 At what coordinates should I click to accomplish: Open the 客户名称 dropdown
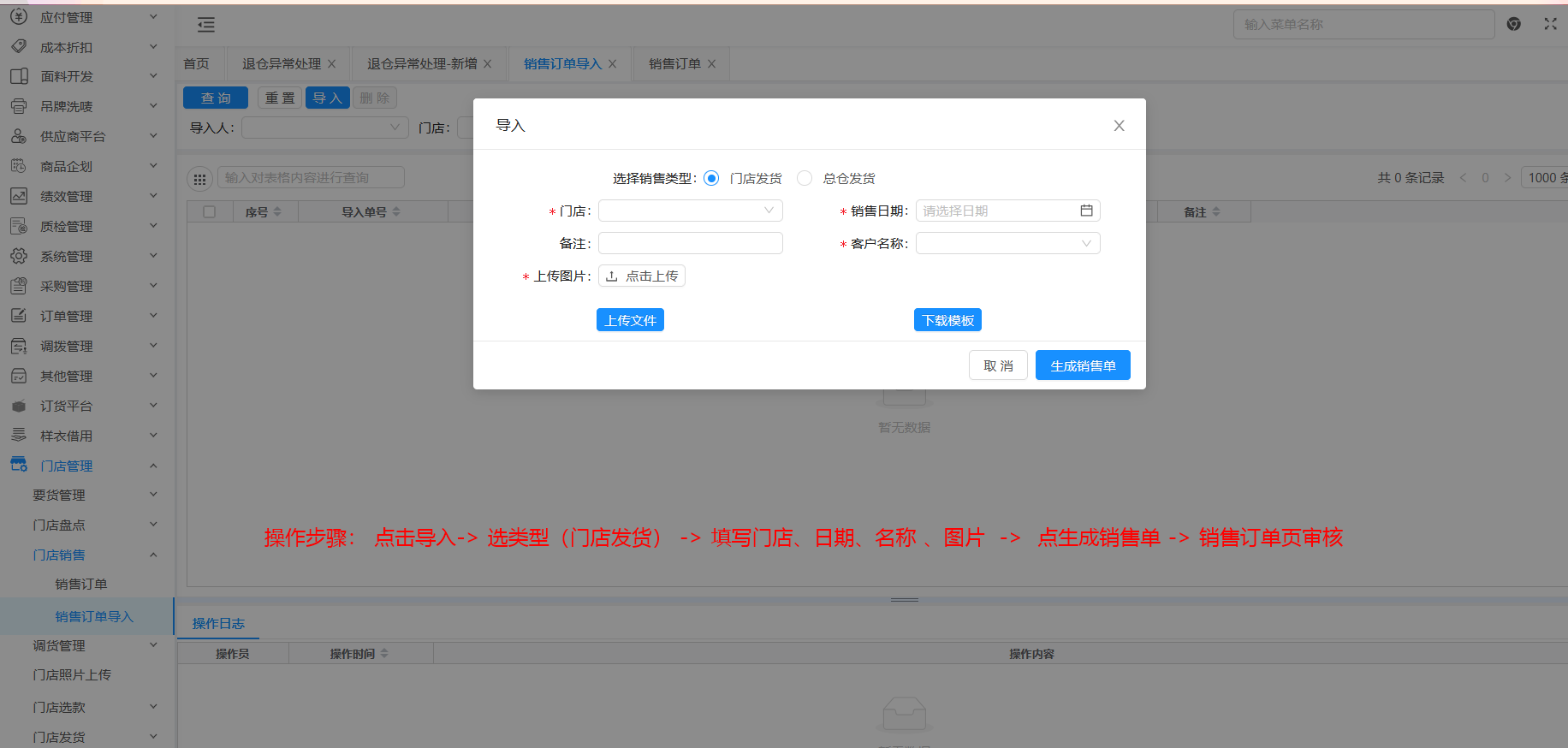pyautogui.click(x=1007, y=244)
